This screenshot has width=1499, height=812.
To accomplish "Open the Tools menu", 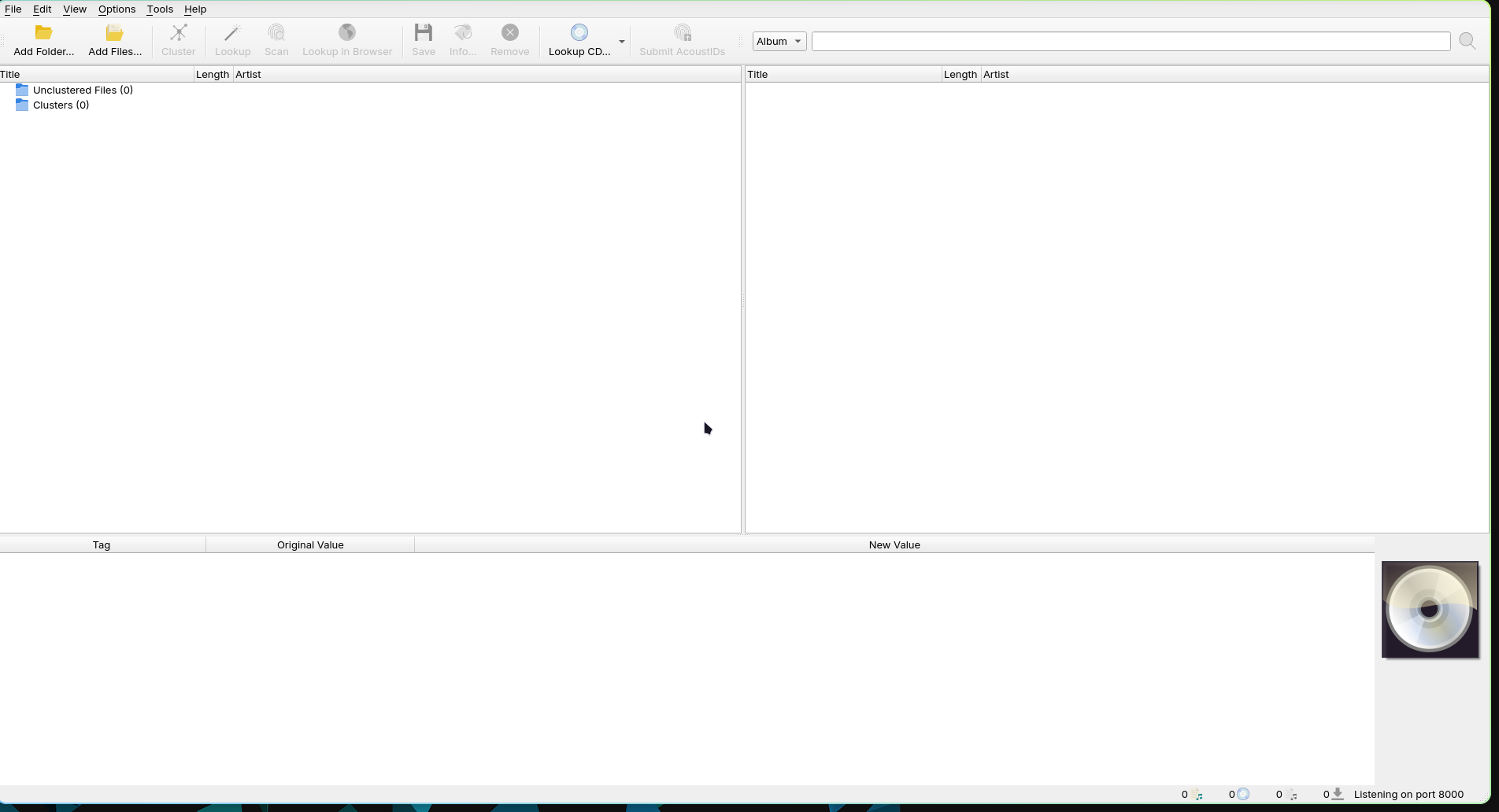I will click(x=160, y=9).
